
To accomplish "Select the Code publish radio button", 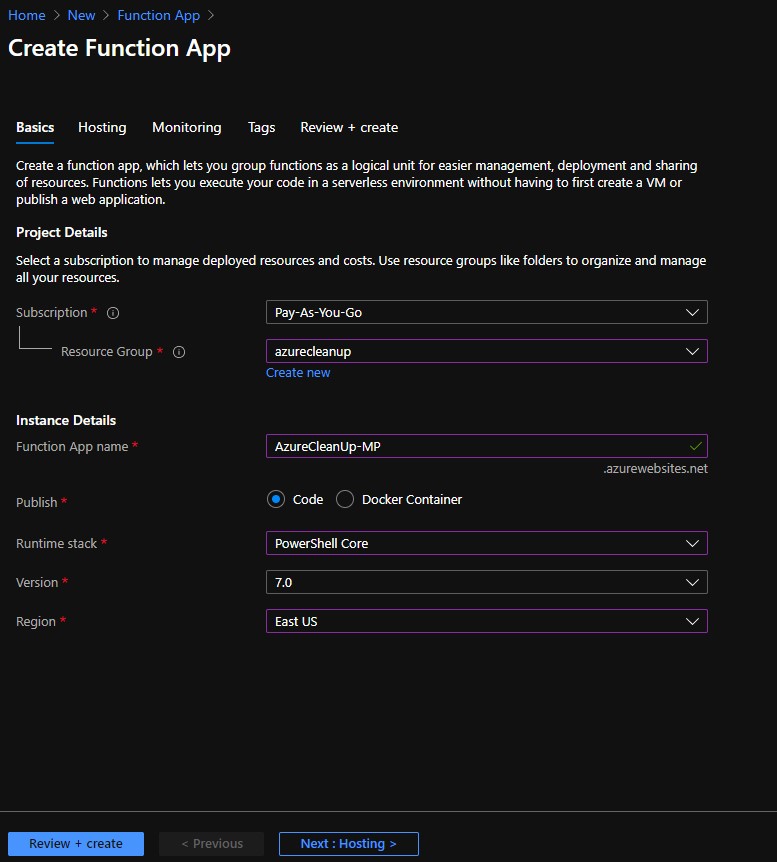I will tap(276, 499).
